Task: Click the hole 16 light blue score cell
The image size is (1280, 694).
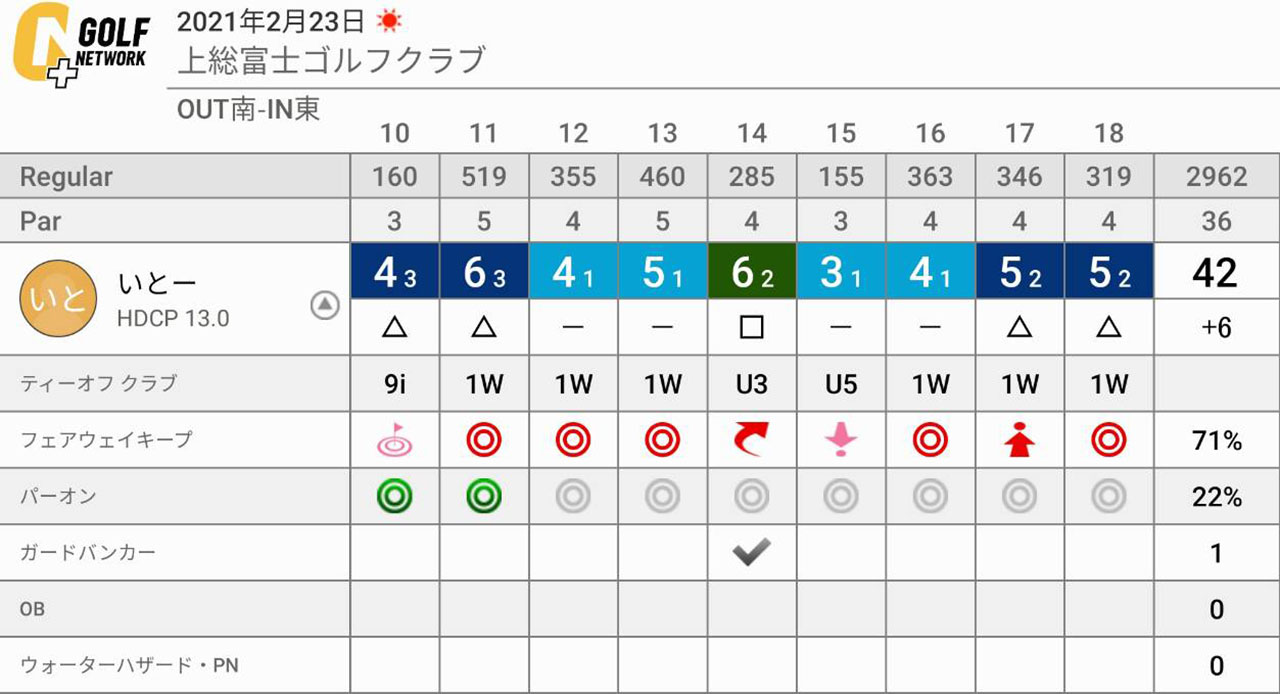Action: click(x=930, y=272)
